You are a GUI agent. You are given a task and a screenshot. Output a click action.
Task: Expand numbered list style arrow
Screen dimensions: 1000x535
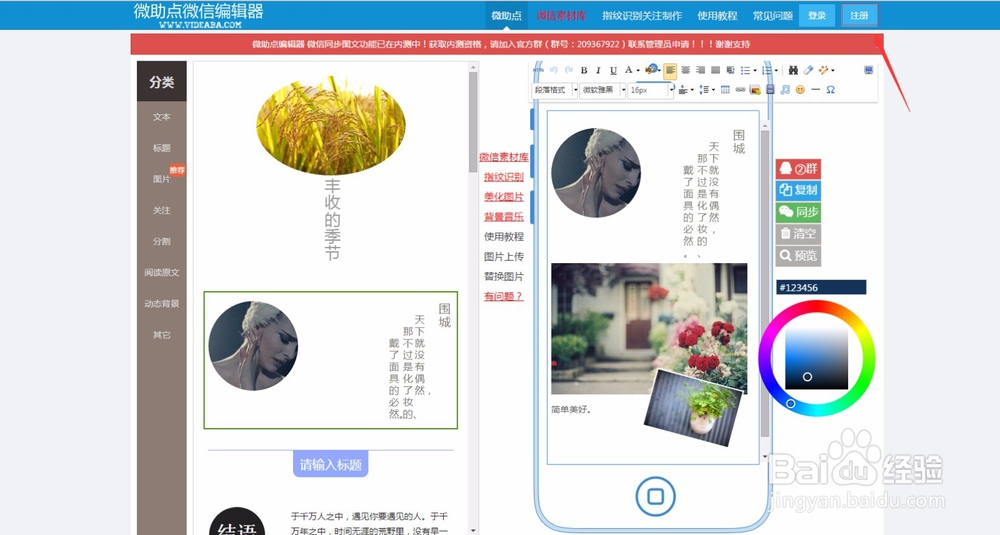pos(776,71)
